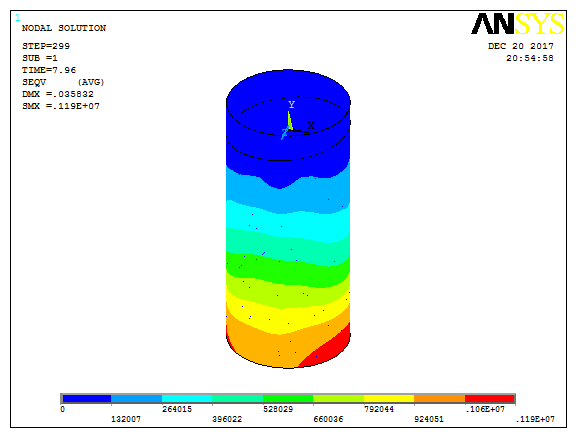Select the cyan legend swatch
Viewport: 584px width, 438px height.
187,399
